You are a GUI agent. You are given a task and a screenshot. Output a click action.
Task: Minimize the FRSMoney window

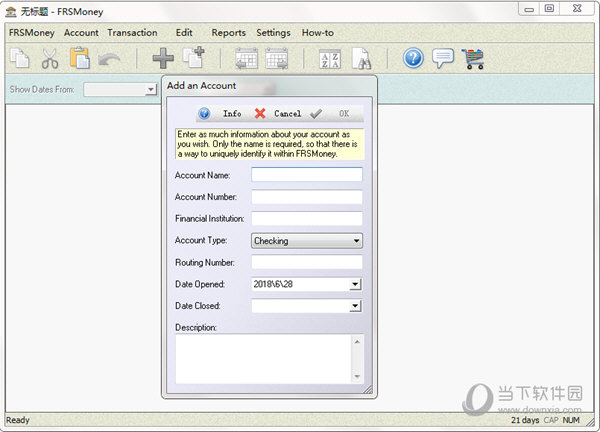pyautogui.click(x=529, y=9)
